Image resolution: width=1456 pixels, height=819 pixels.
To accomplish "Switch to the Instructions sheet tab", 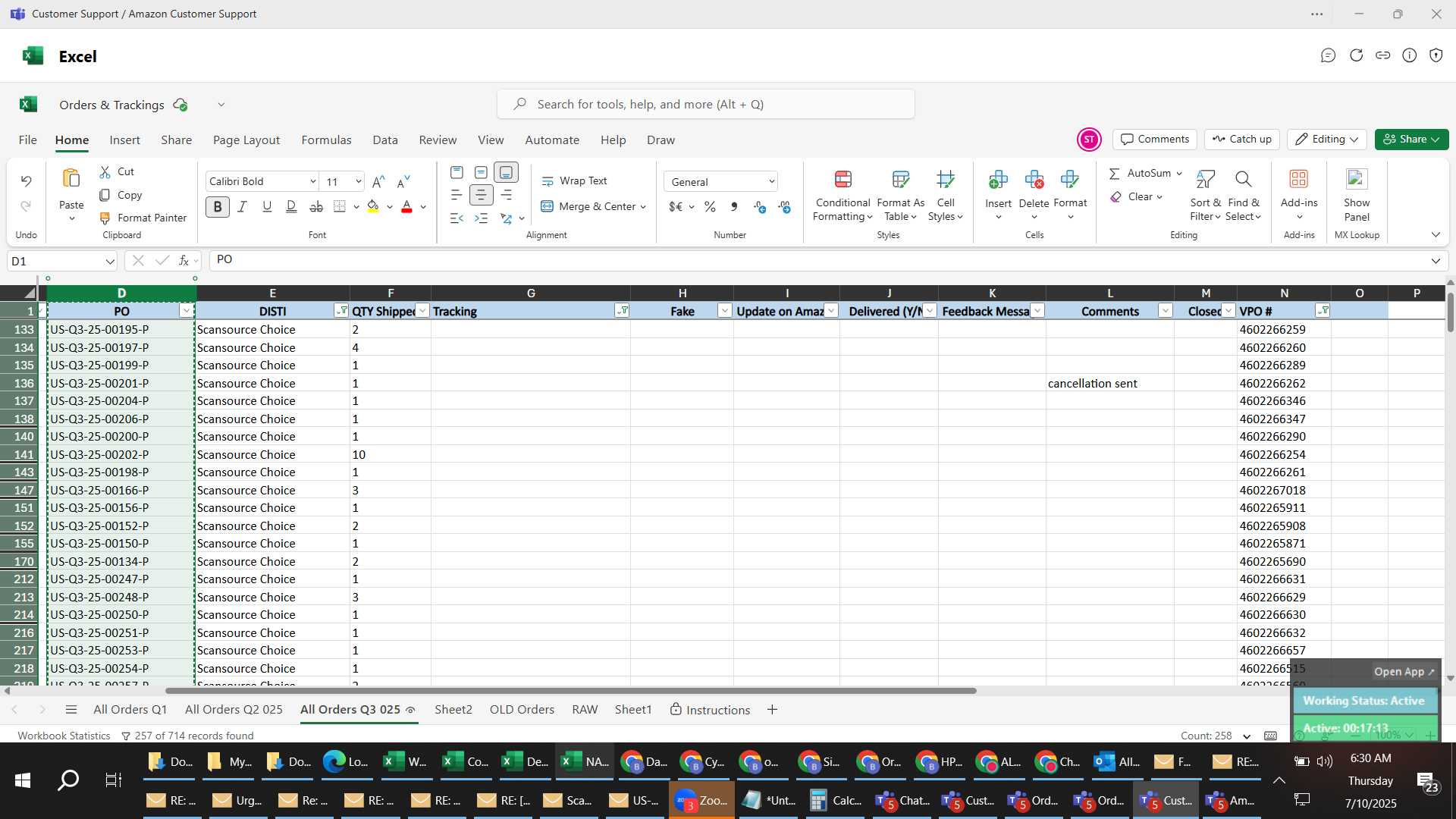I will point(710,710).
